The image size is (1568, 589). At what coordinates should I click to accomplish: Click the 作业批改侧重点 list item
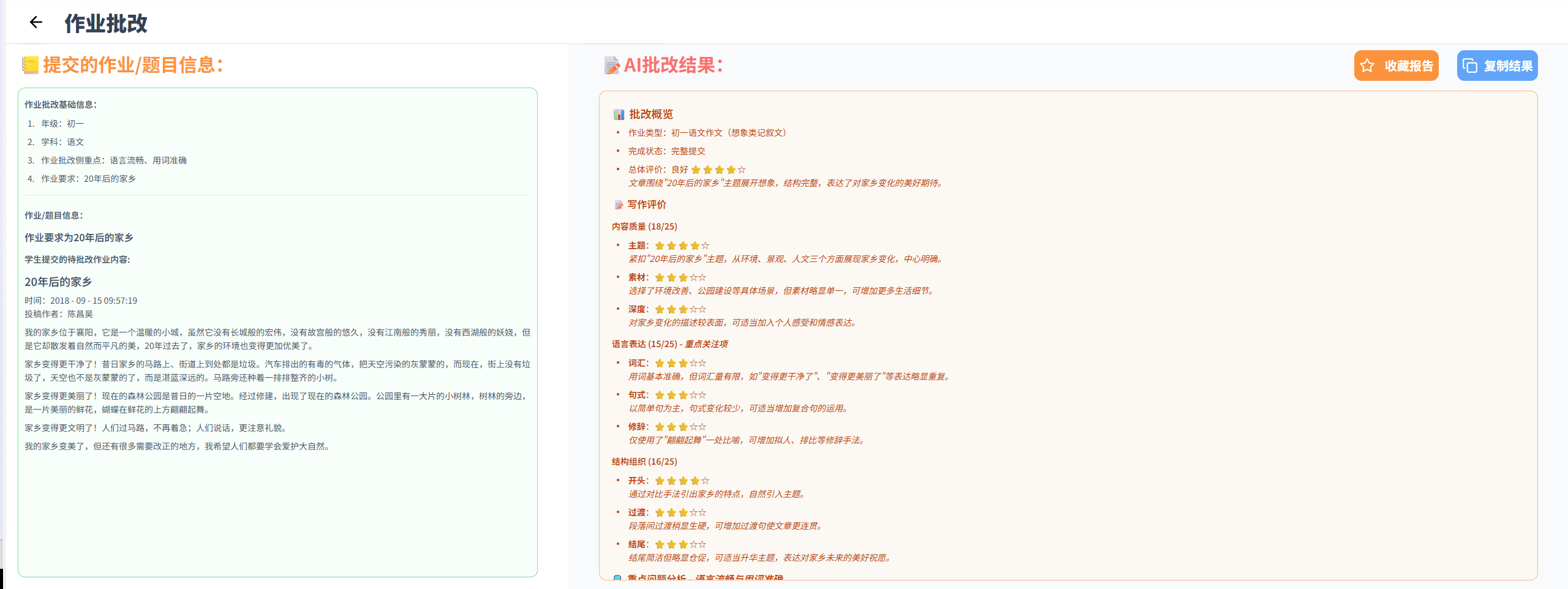point(113,160)
